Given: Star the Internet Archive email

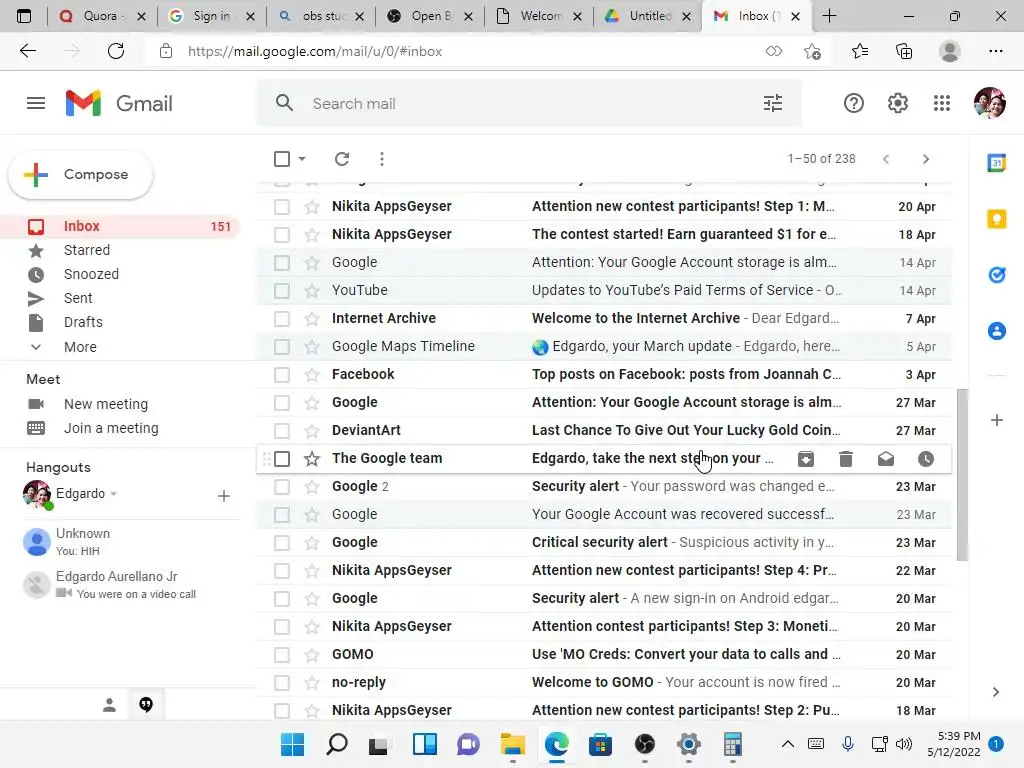Looking at the screenshot, I should [x=312, y=319].
